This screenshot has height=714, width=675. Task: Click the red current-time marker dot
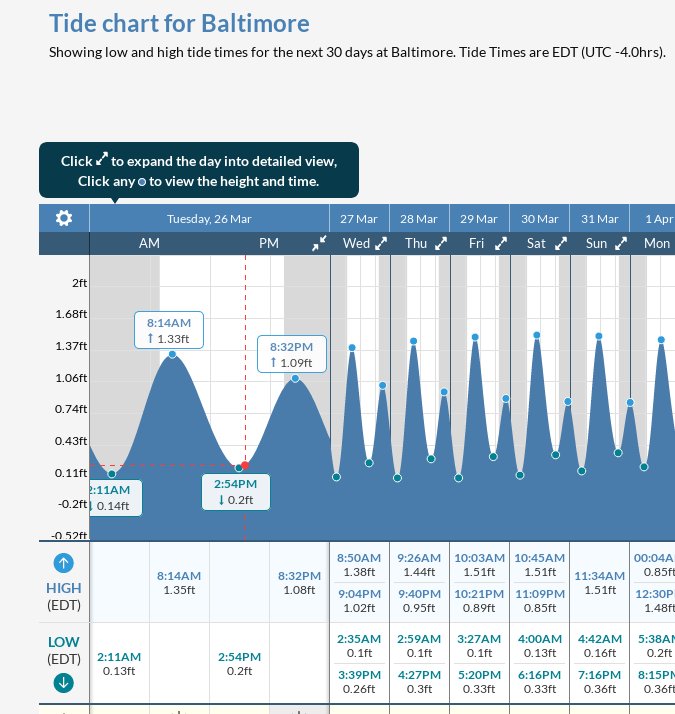(x=245, y=465)
